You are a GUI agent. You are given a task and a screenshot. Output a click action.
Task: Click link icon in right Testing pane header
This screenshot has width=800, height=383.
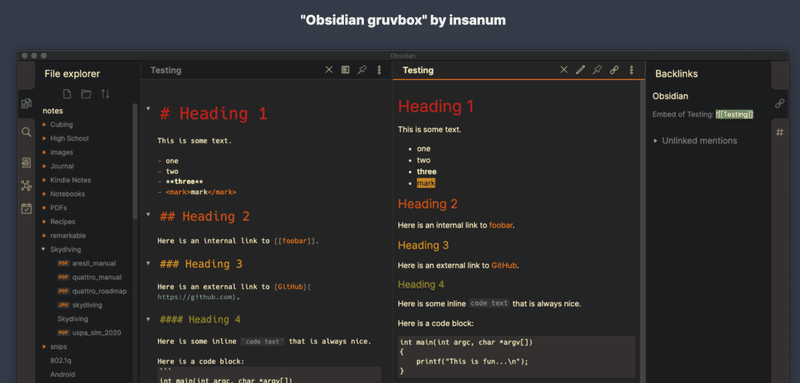[614, 70]
